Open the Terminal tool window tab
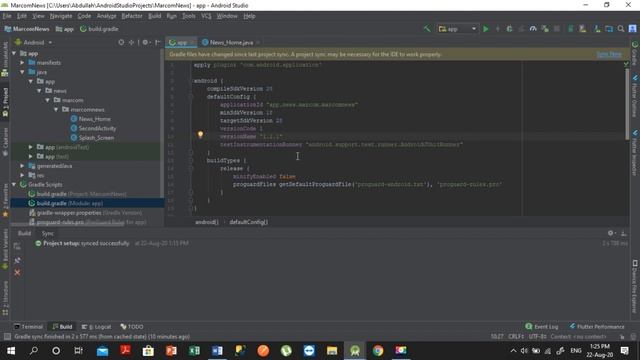Screen dimensions: 640x360 point(28,327)
